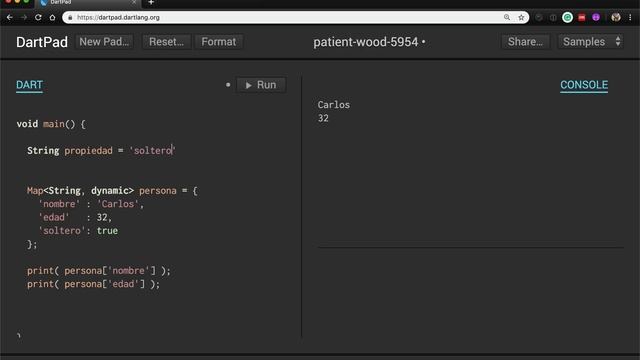Select the DartPad browser tab
Screen dimensions: 640x360
[88, 2]
